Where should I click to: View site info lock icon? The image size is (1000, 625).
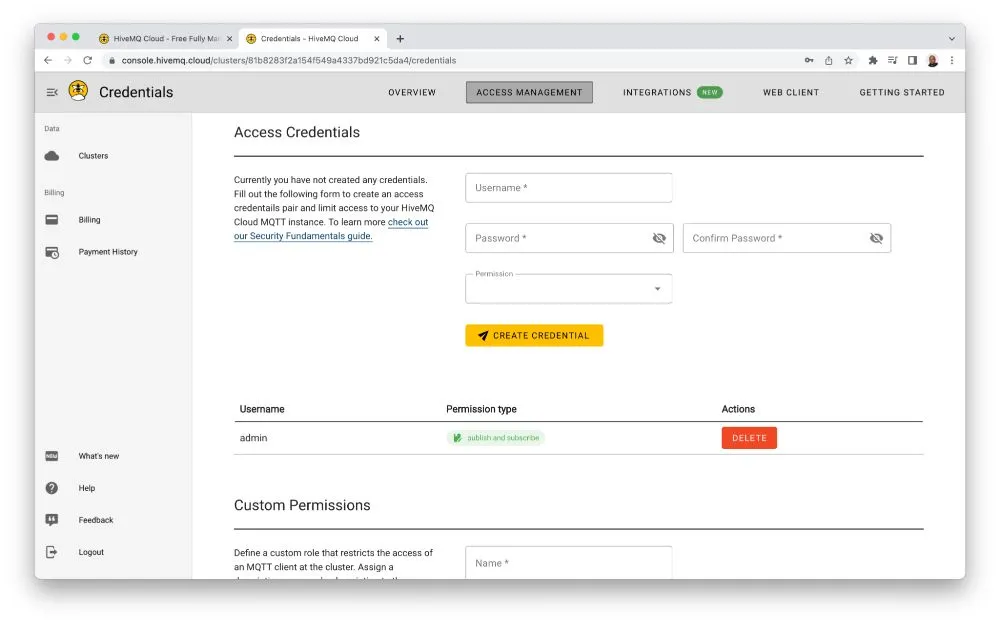coord(112,61)
